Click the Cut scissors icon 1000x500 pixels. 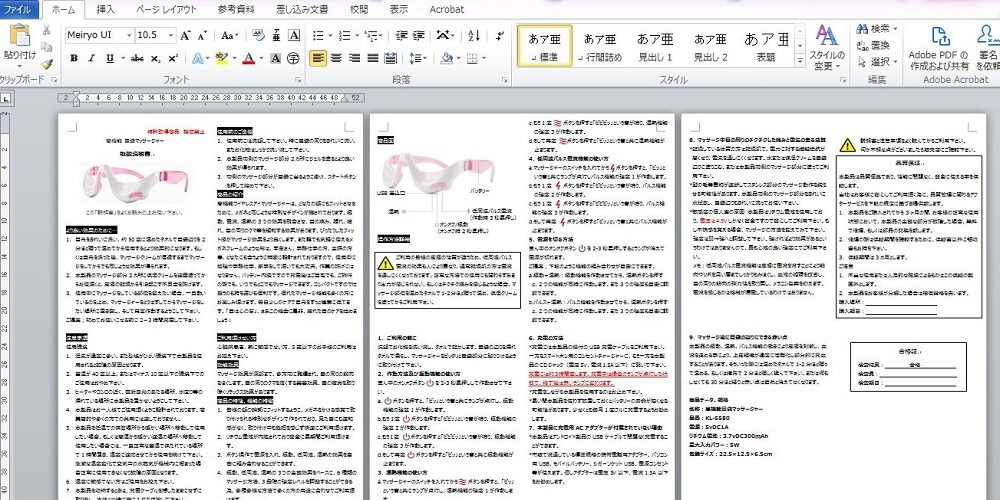tap(46, 30)
